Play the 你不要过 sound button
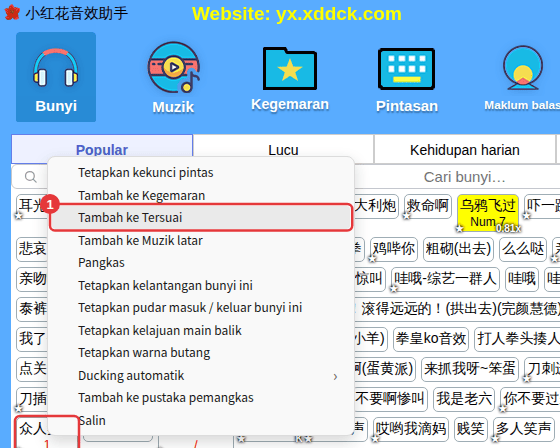This screenshot has height=448, width=560. (530, 398)
